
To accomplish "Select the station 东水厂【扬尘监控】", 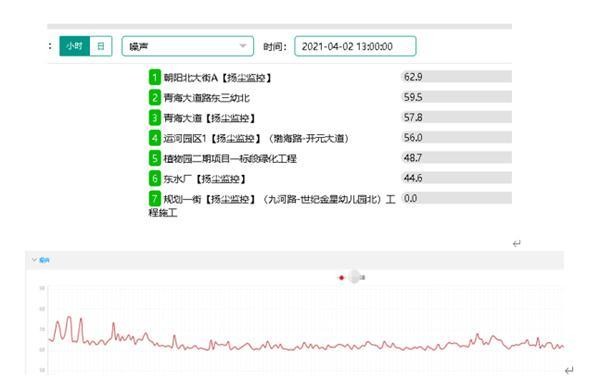I will click(x=205, y=179).
